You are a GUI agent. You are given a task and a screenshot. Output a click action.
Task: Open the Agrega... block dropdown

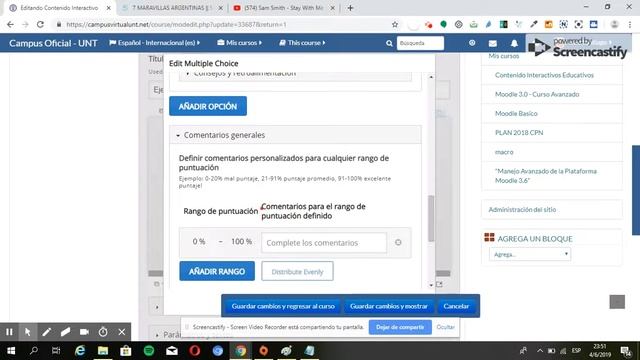[x=530, y=254]
